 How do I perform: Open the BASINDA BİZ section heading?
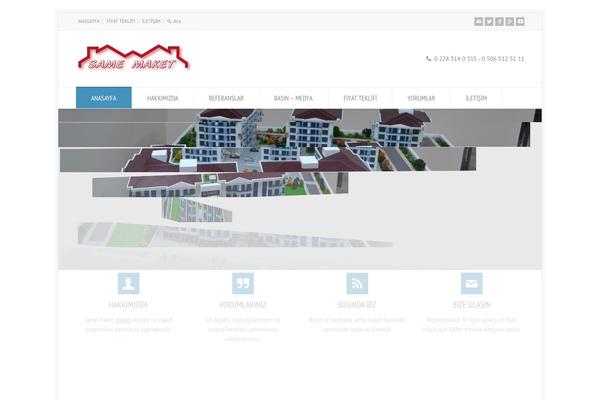[x=357, y=305]
